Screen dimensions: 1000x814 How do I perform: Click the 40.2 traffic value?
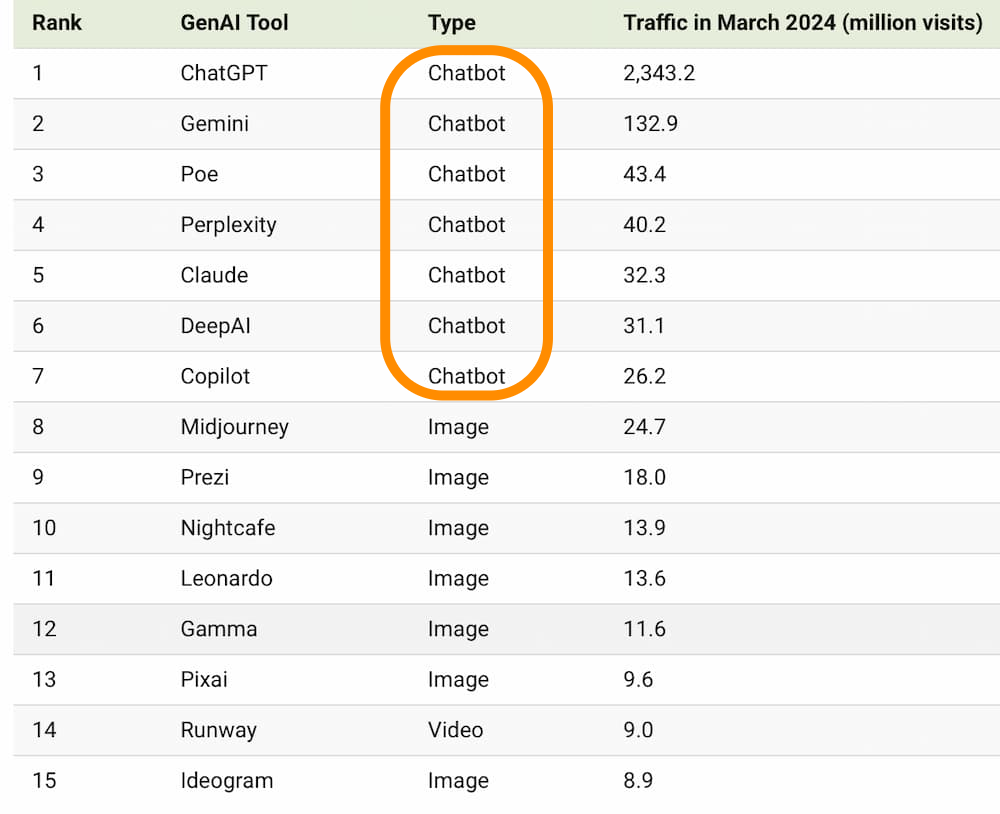[645, 225]
